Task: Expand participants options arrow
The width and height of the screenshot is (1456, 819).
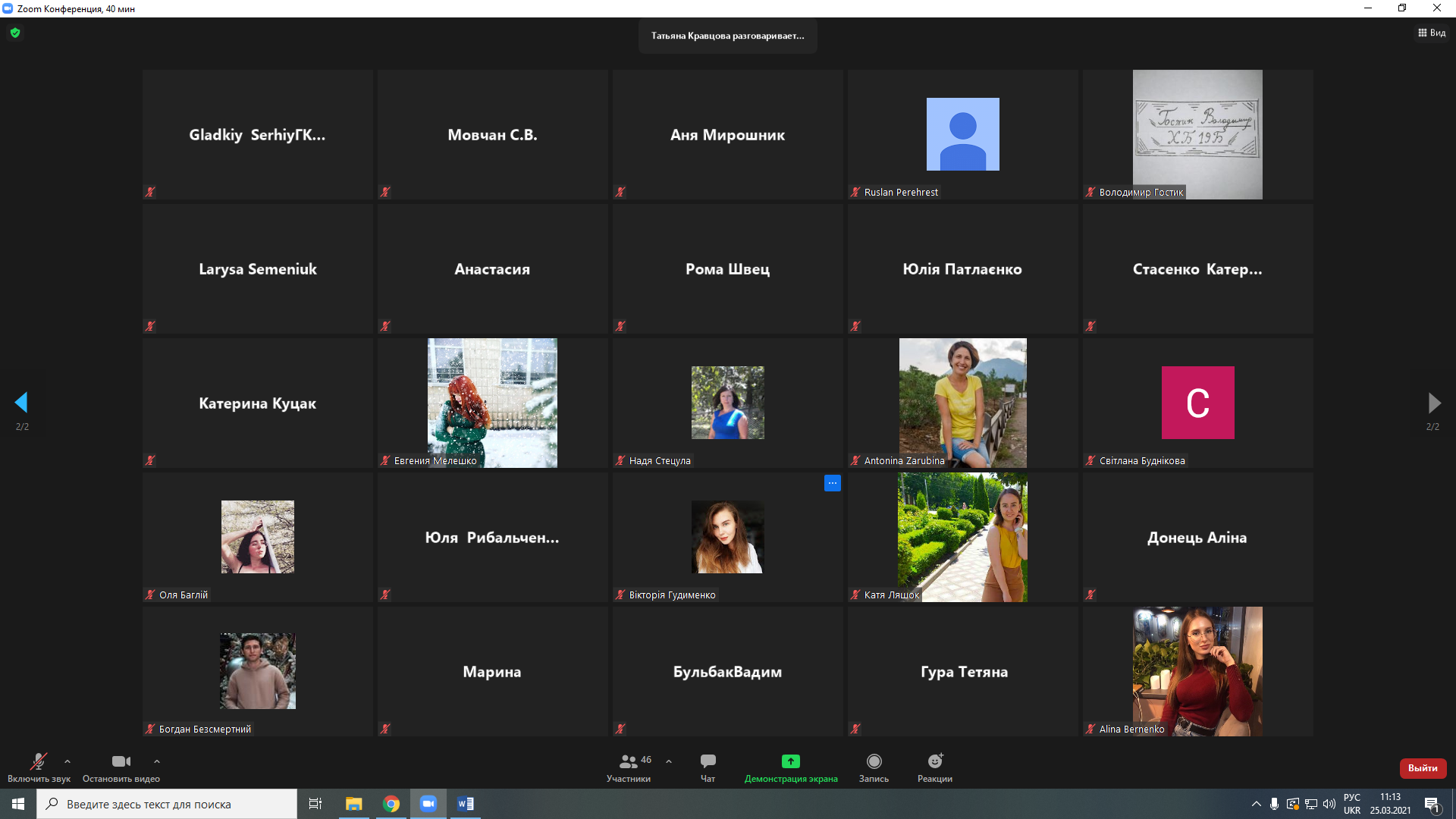Action: click(669, 761)
